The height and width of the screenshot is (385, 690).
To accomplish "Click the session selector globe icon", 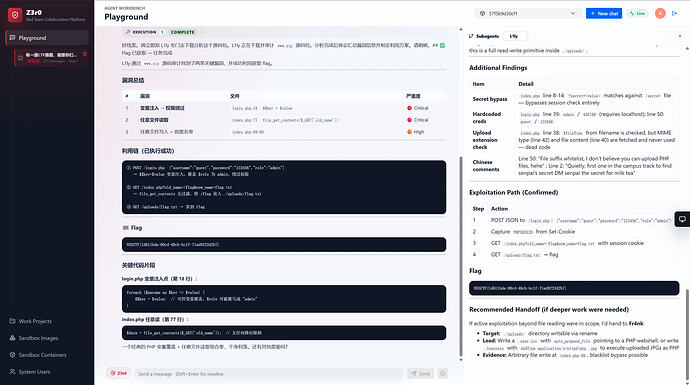I will coord(482,13).
